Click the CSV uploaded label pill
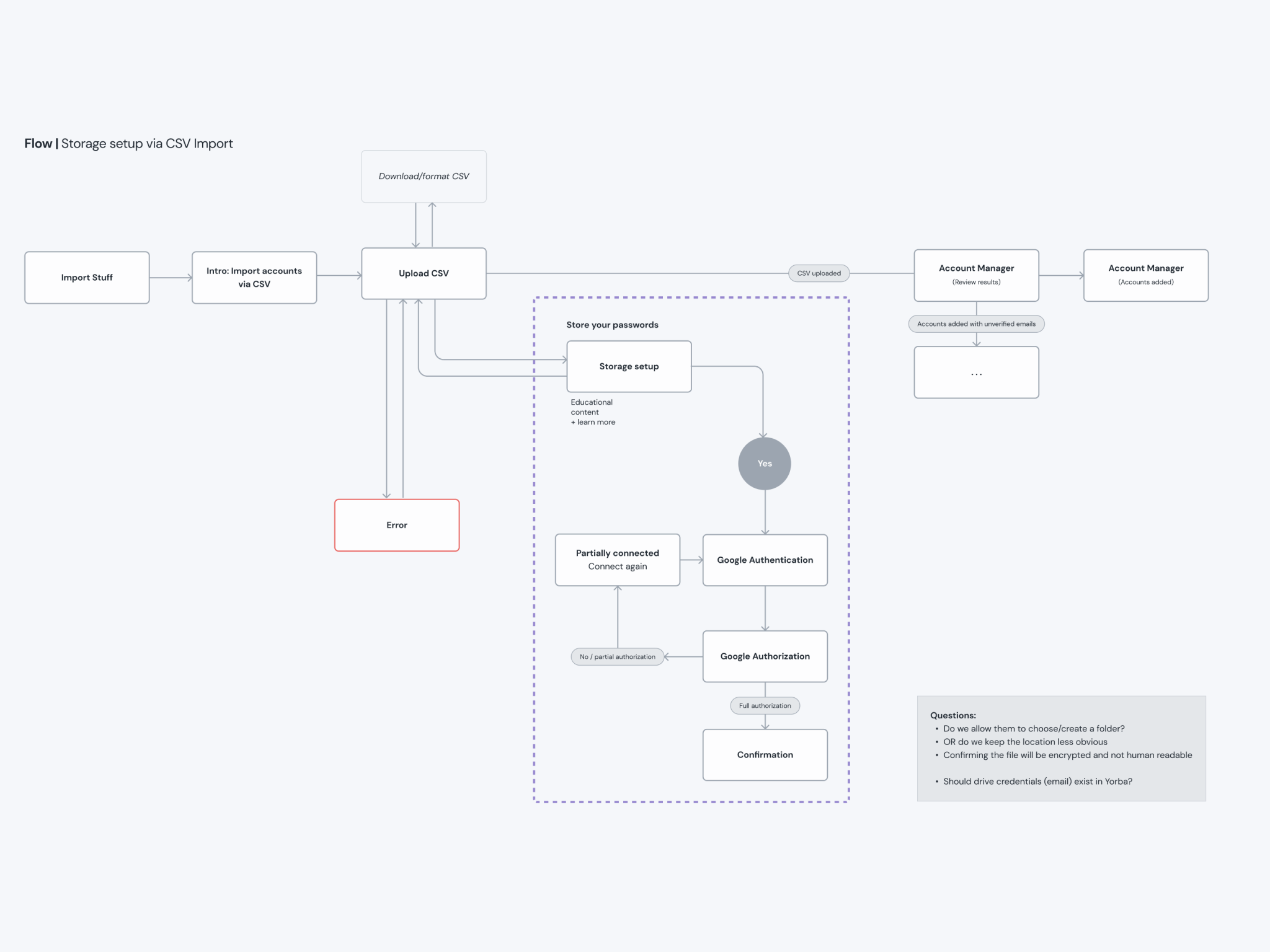 tap(819, 273)
